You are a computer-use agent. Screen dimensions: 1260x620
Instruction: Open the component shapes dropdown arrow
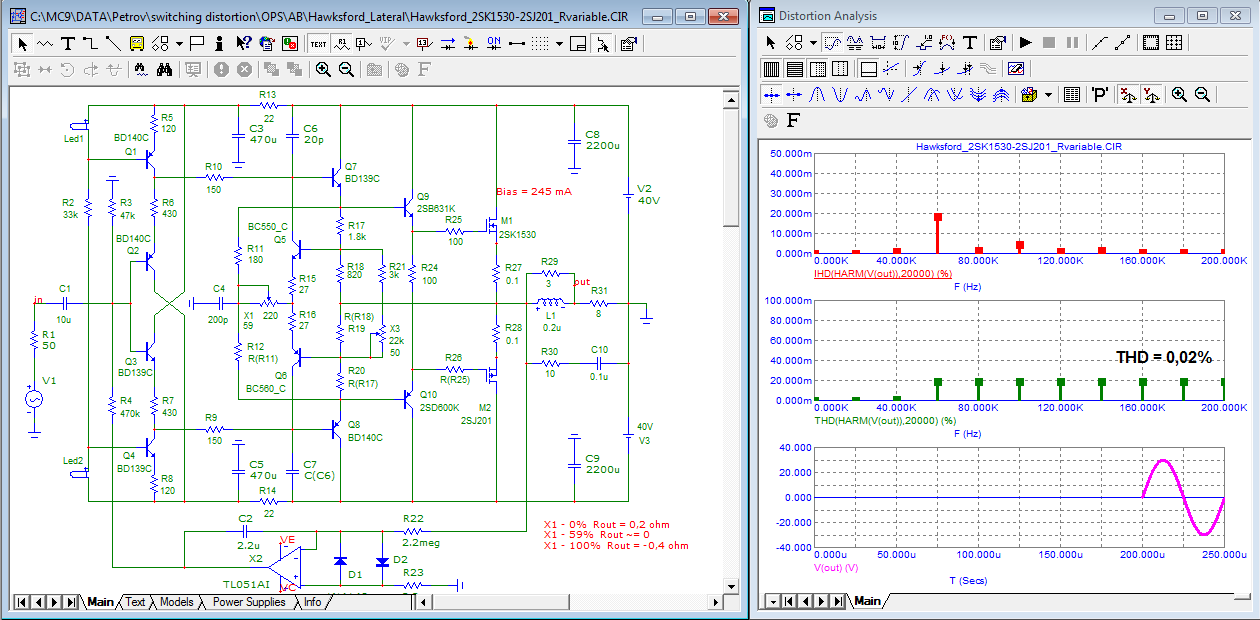point(179,44)
